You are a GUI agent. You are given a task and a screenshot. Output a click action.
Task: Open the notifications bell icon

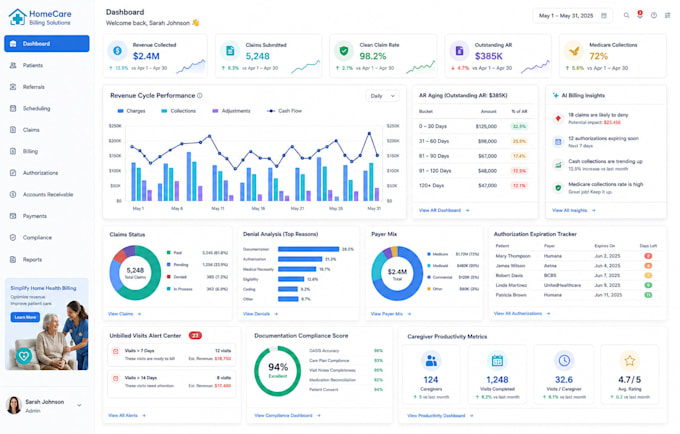640,15
